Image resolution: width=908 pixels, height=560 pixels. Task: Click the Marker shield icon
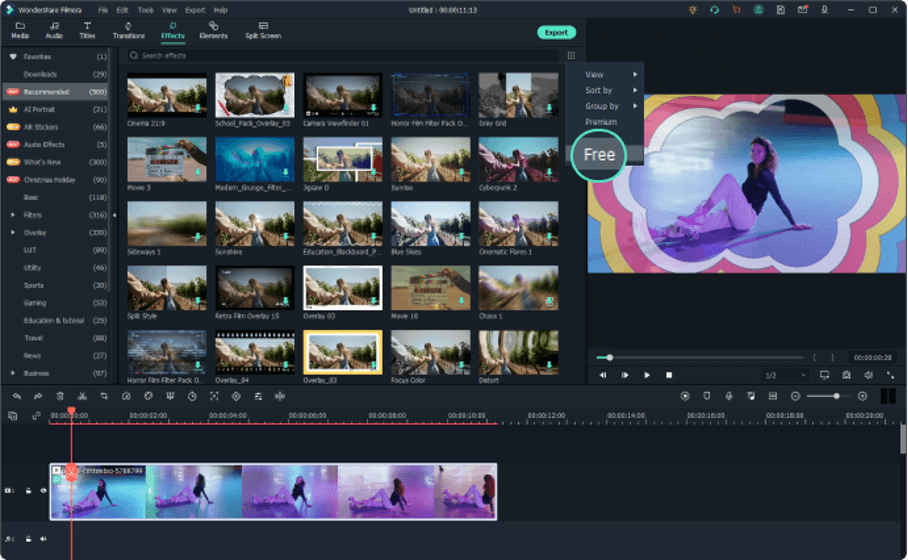[x=707, y=396]
